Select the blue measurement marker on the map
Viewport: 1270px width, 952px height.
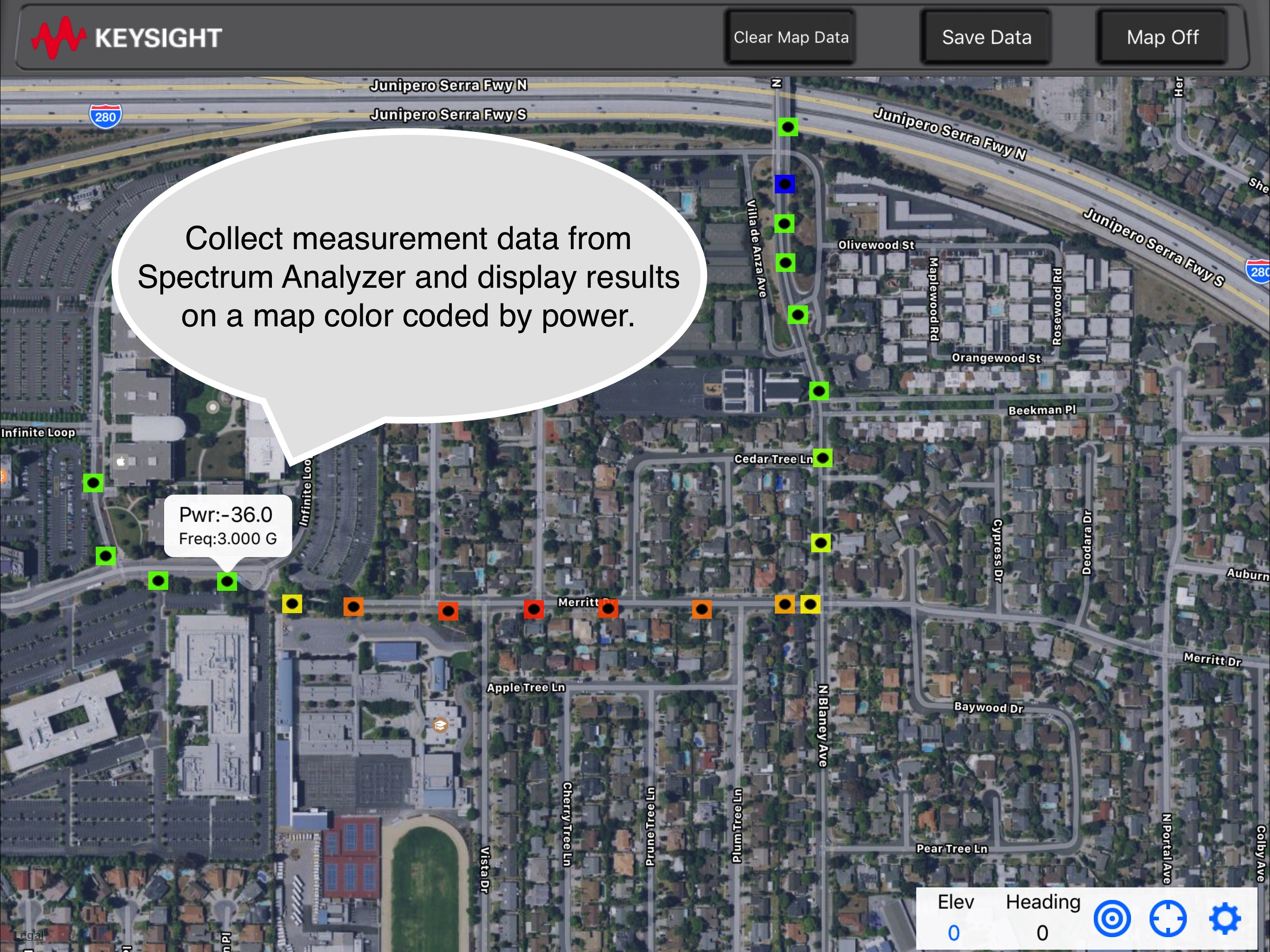tap(785, 185)
